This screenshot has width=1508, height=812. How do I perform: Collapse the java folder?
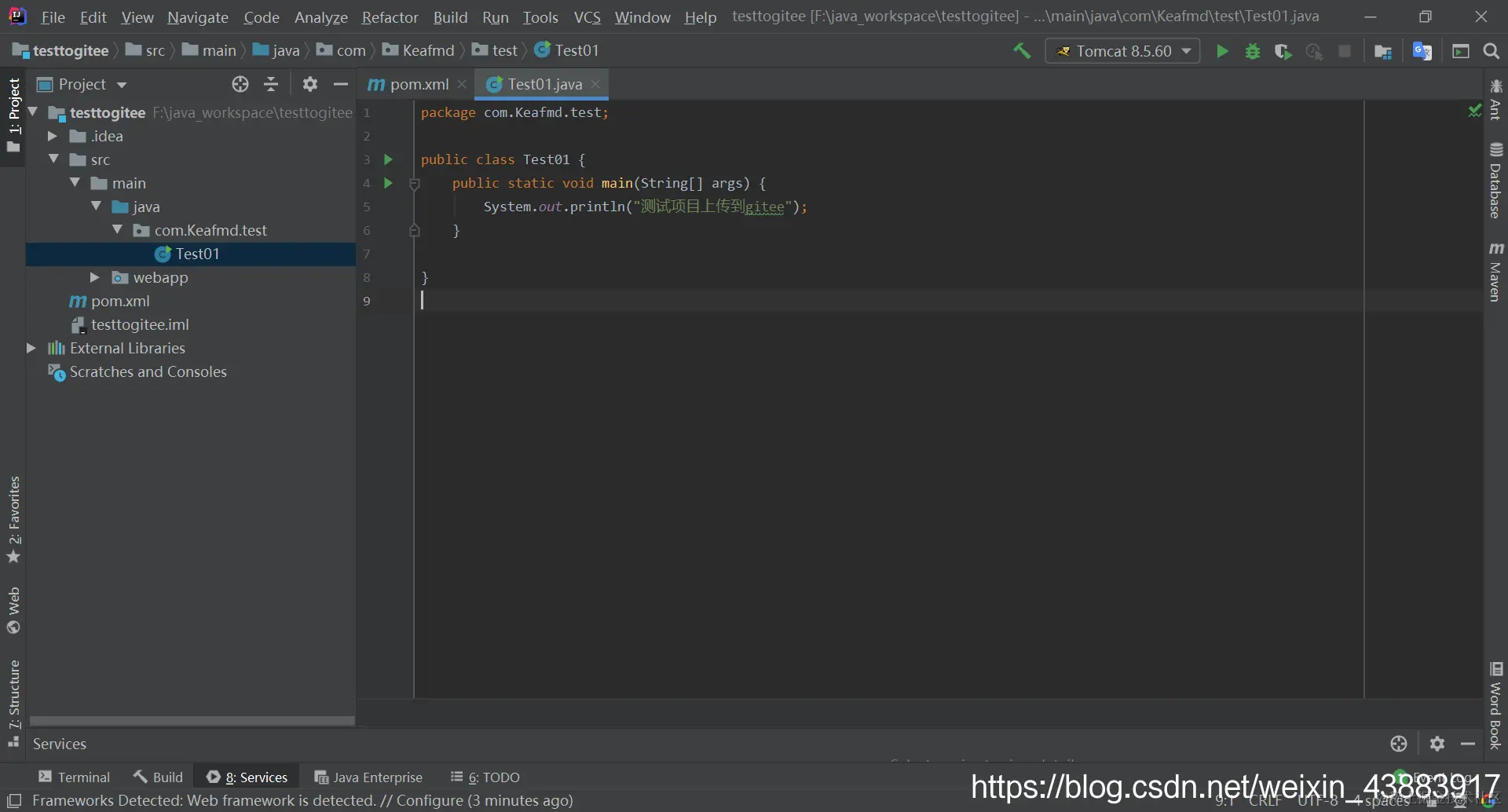pyautogui.click(x=96, y=207)
